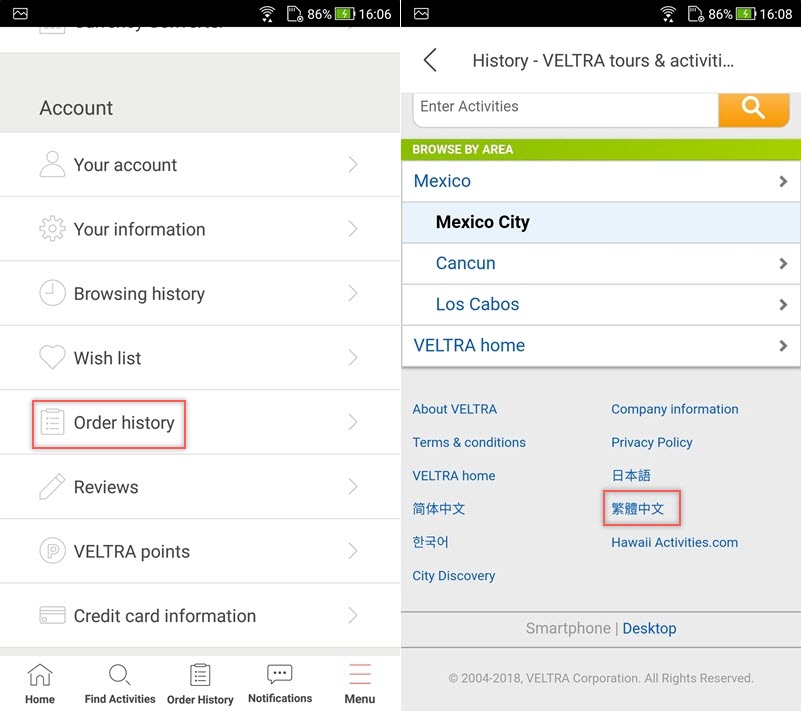The width and height of the screenshot is (801, 711).
Task: Open About VELTRA link
Action: click(454, 409)
